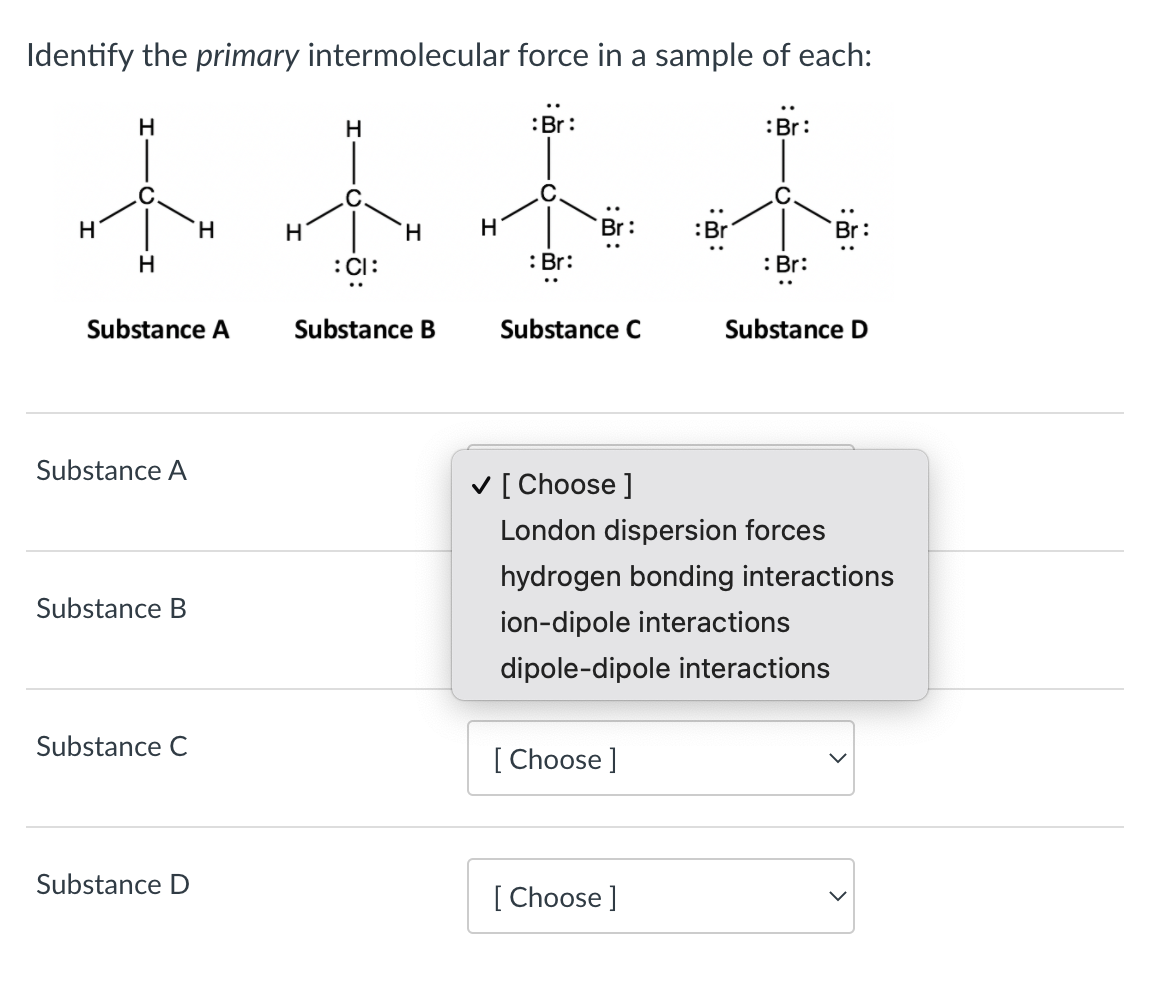Click the "Substance C" row label
This screenshot has width=1156, height=998.
click(x=110, y=746)
